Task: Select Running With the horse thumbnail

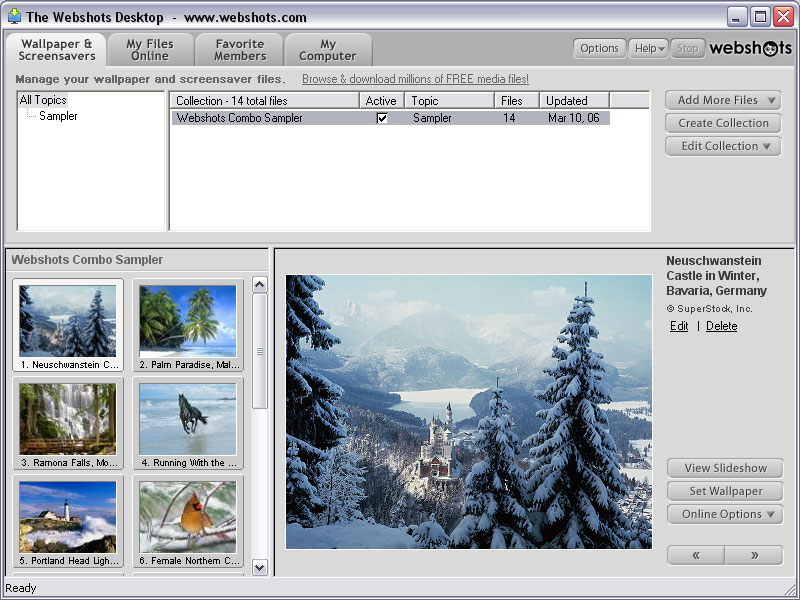Action: pyautogui.click(x=188, y=423)
